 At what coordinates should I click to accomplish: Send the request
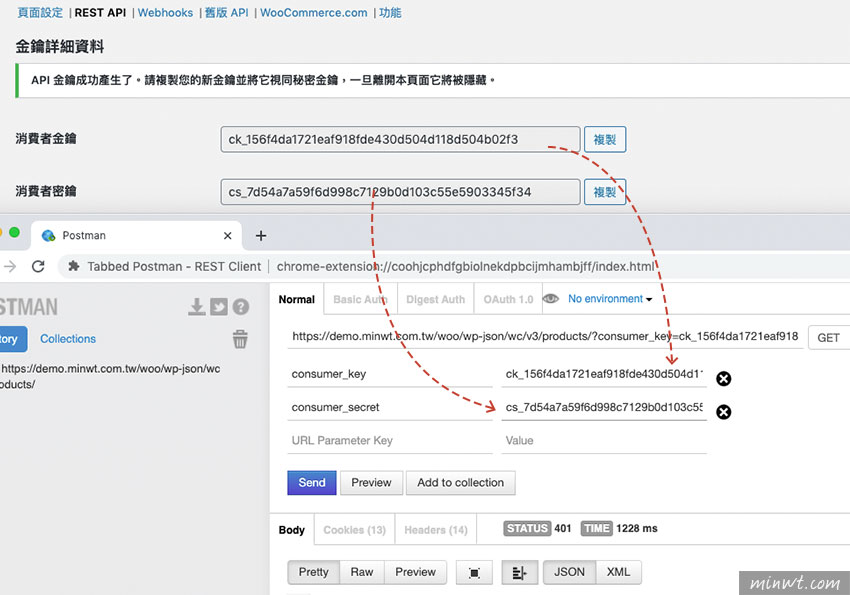pos(312,482)
